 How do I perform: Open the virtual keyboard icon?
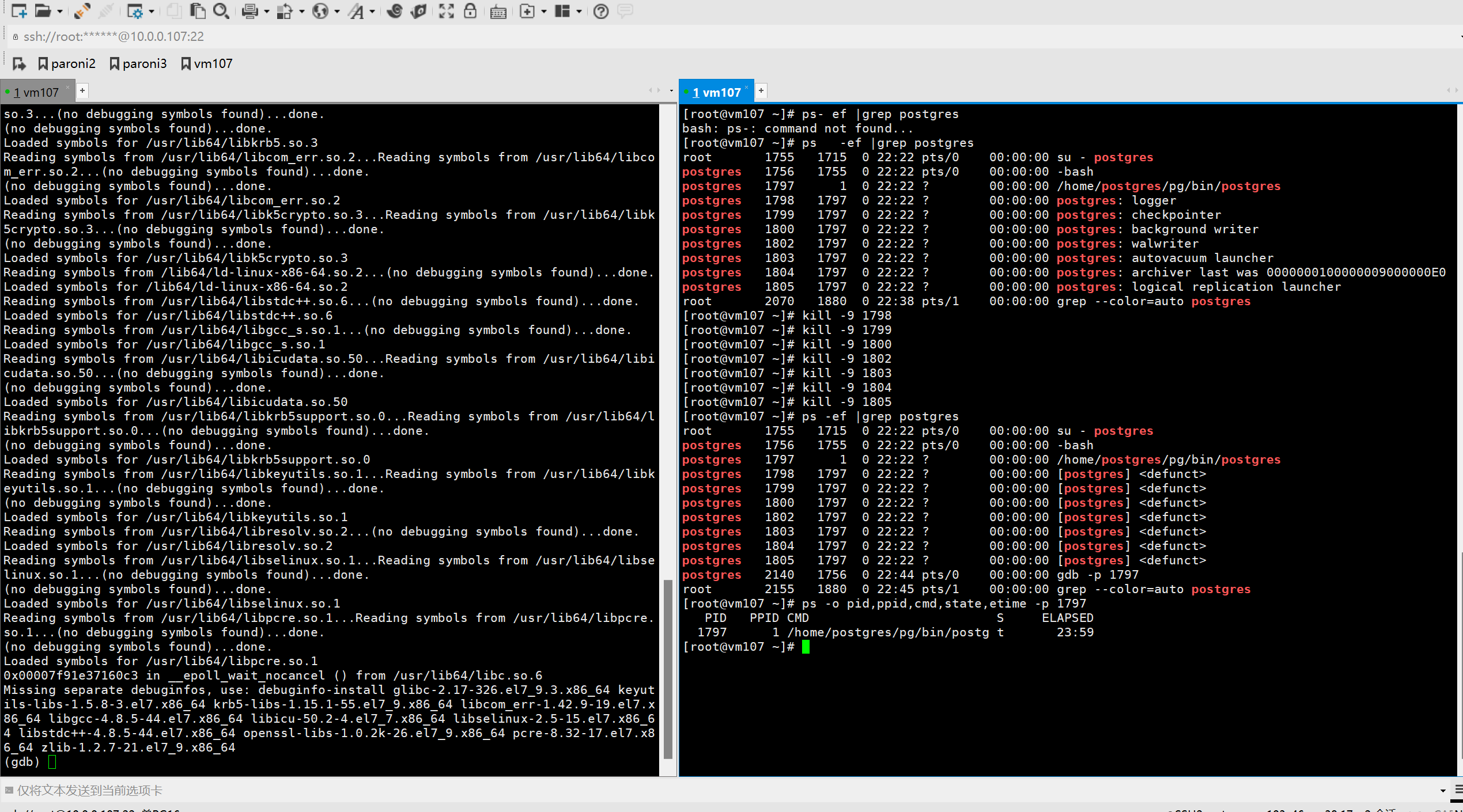pos(498,12)
